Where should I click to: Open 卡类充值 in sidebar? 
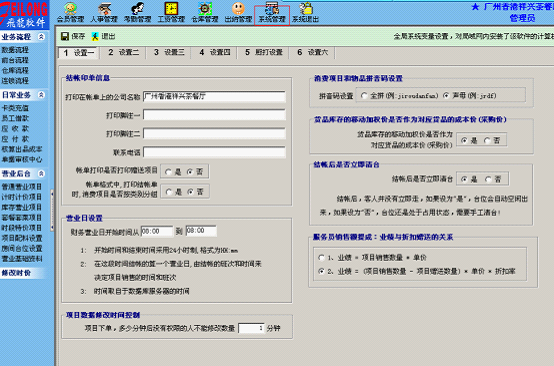point(15,108)
